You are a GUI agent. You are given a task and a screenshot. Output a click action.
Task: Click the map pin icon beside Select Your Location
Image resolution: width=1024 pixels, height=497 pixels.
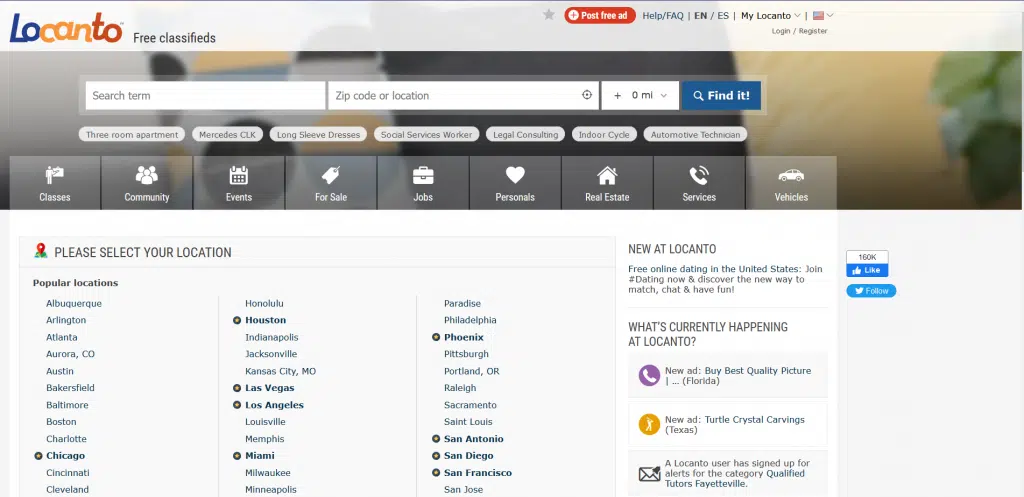point(41,251)
